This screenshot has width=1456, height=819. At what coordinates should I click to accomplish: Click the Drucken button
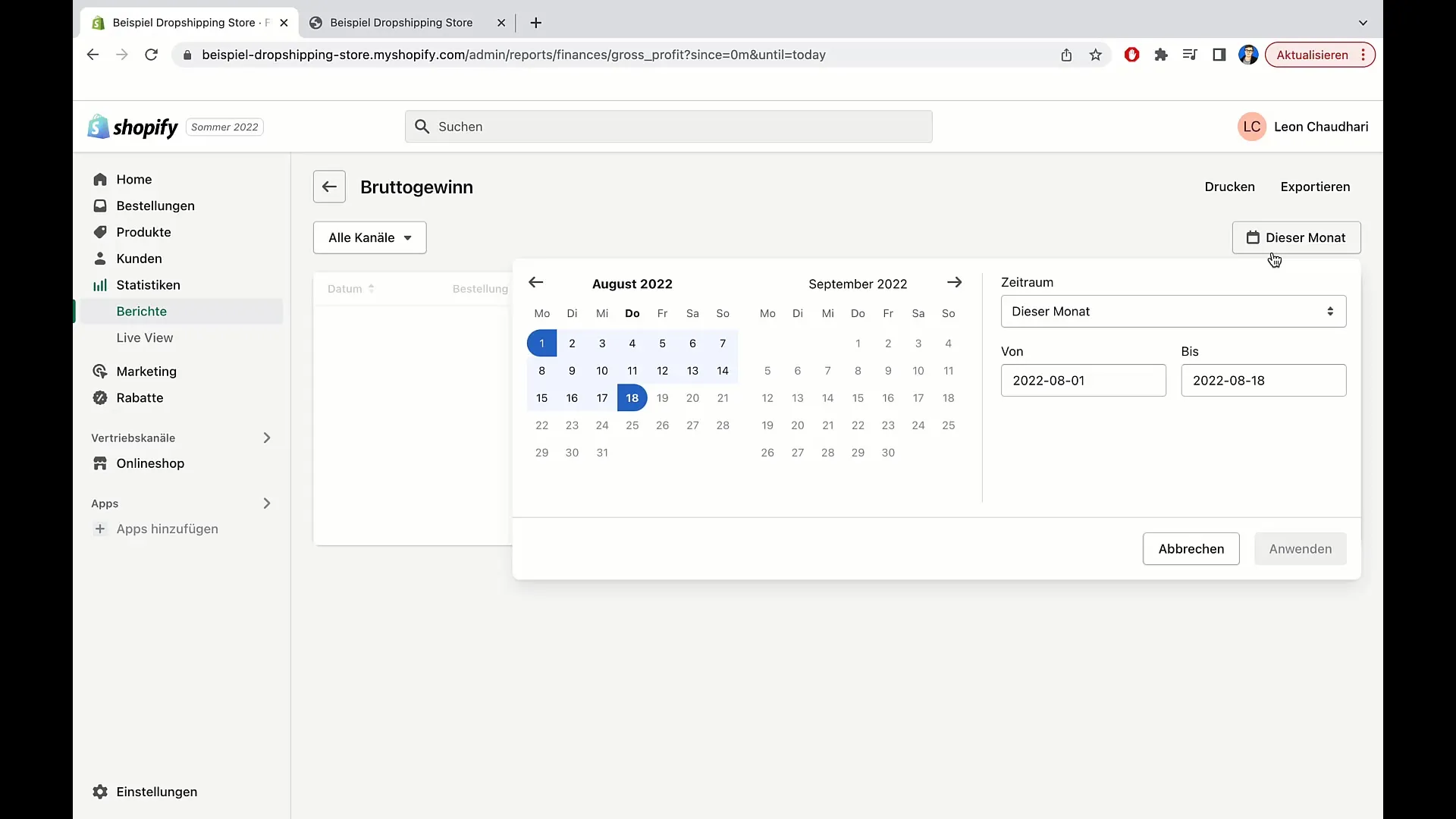pyautogui.click(x=1229, y=187)
